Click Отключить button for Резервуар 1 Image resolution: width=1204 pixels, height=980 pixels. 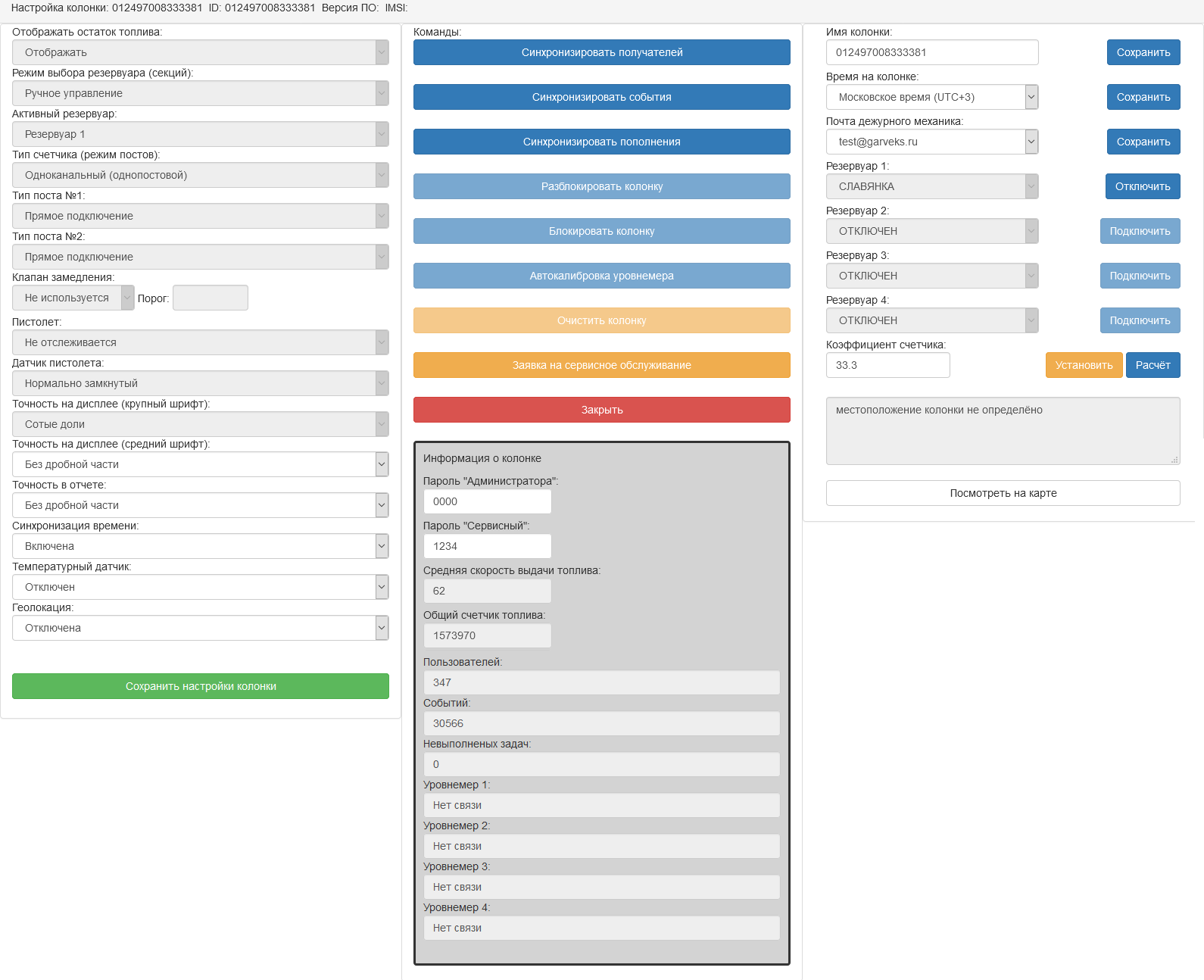1142,186
